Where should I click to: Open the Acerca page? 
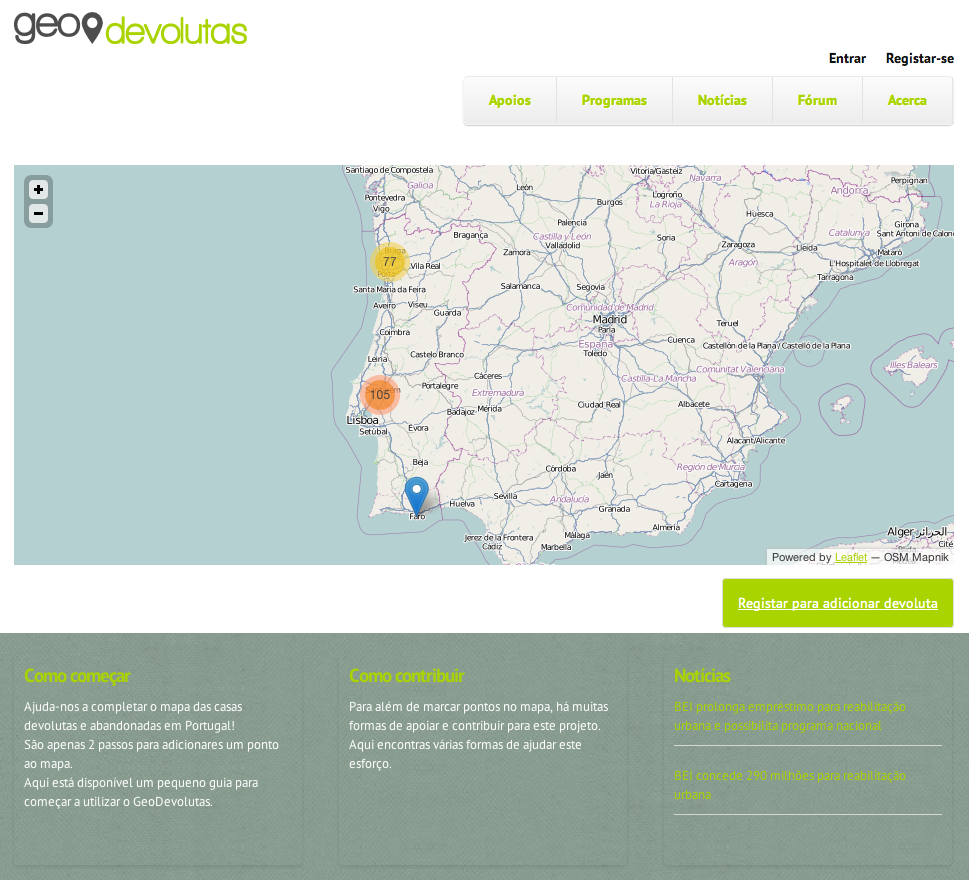click(907, 101)
